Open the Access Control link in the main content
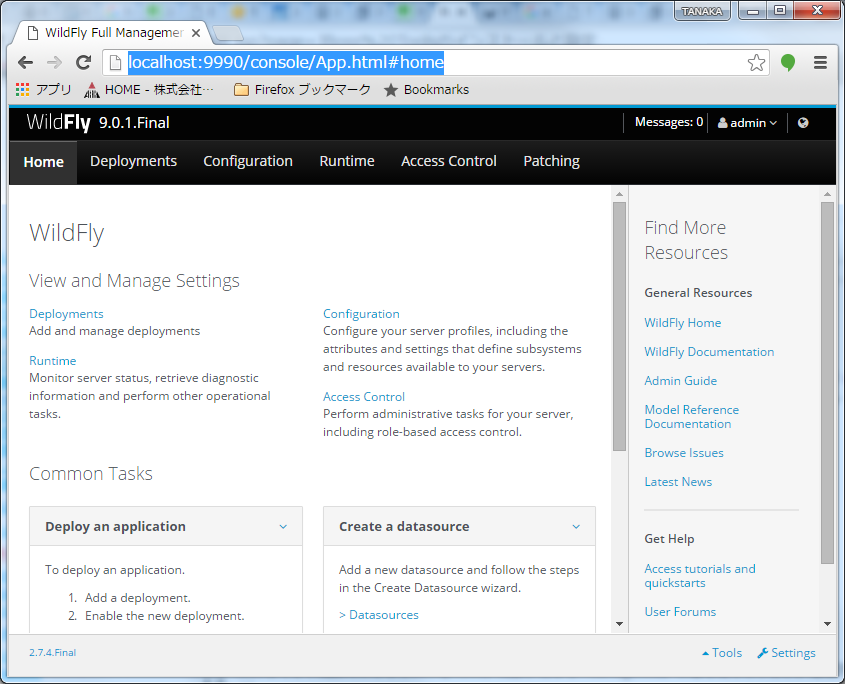This screenshot has height=684, width=845. pos(364,397)
